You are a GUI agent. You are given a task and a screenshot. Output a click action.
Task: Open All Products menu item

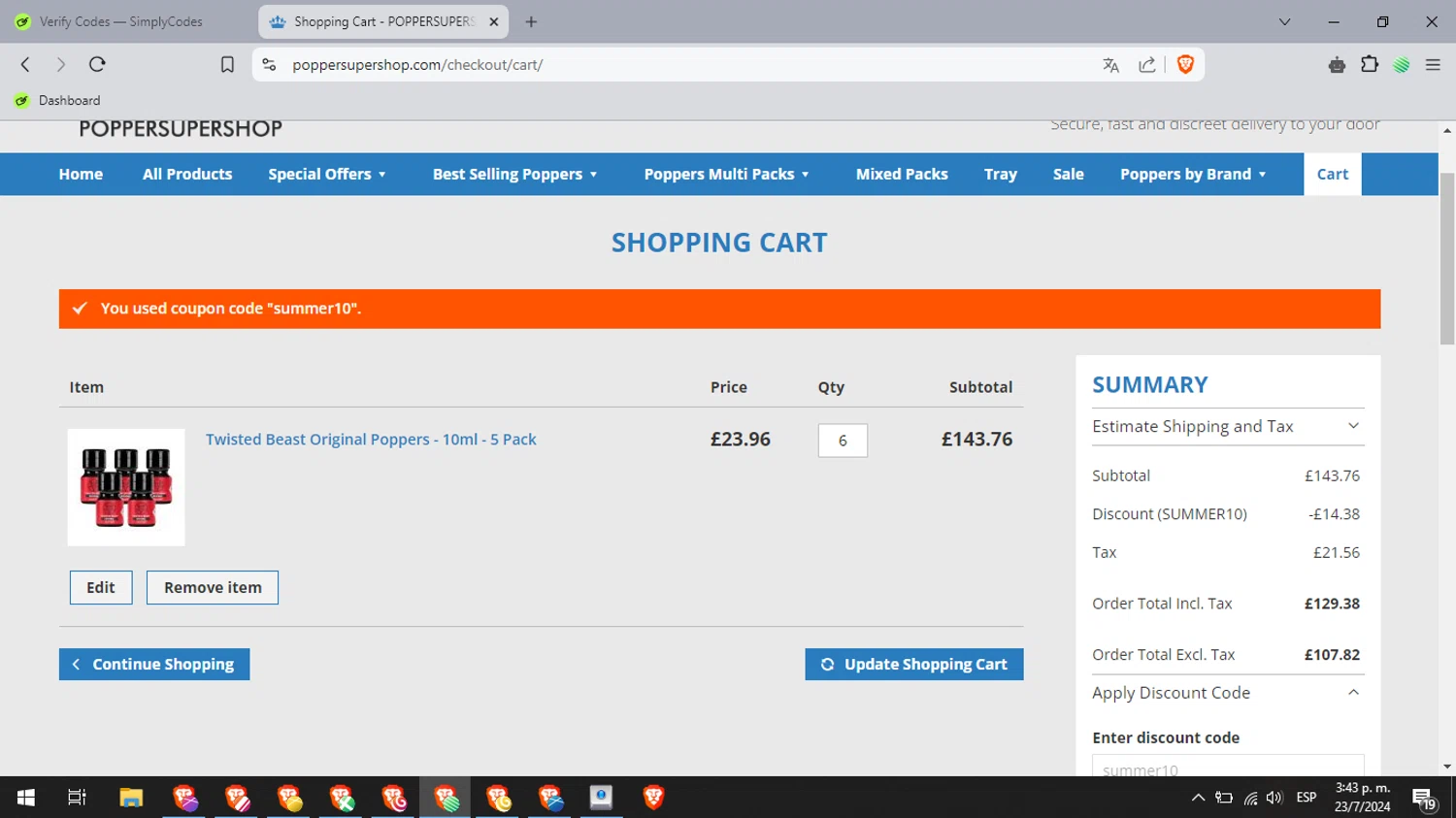[x=187, y=175]
